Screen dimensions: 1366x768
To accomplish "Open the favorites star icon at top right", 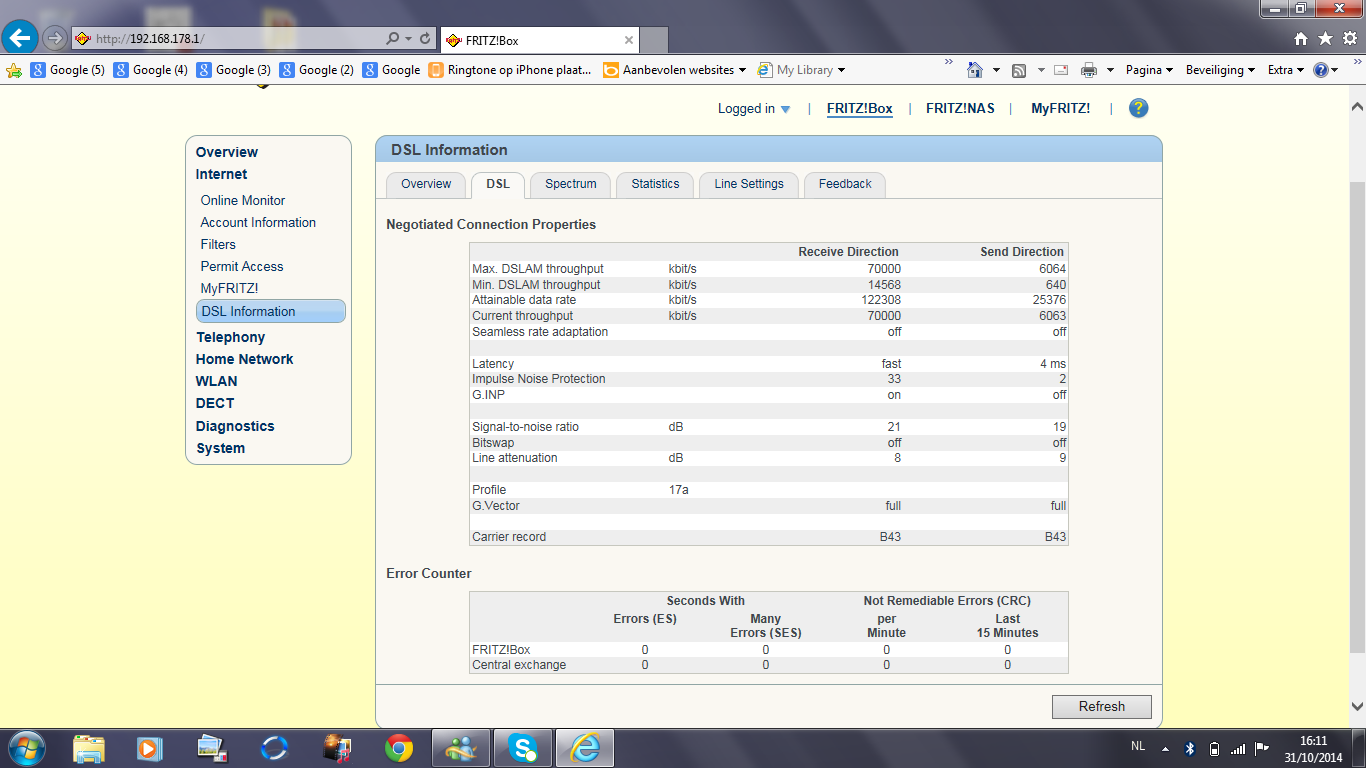I will pyautogui.click(x=1325, y=39).
